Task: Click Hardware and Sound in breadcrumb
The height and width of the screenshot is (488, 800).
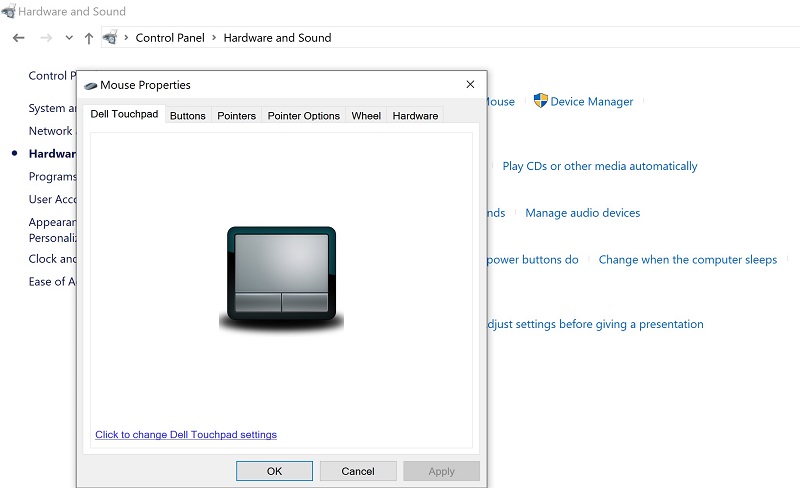Action: 277,38
